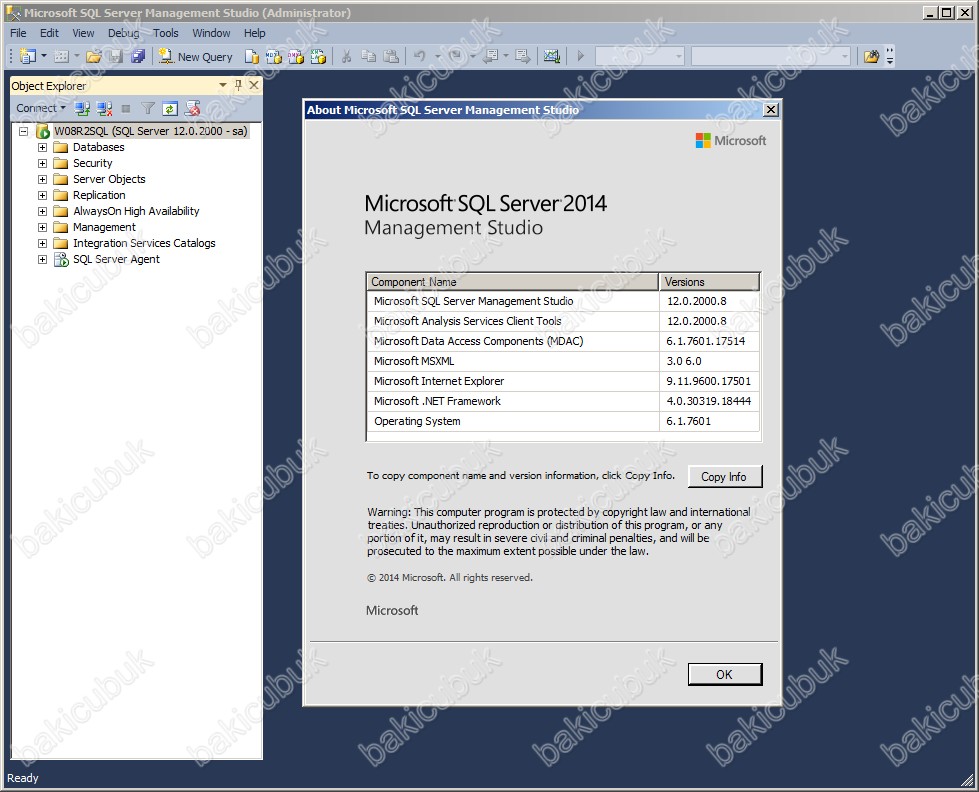Viewport: 979px width, 792px height.
Task: Open an Analysis Services XMLA Query
Action: [318, 57]
